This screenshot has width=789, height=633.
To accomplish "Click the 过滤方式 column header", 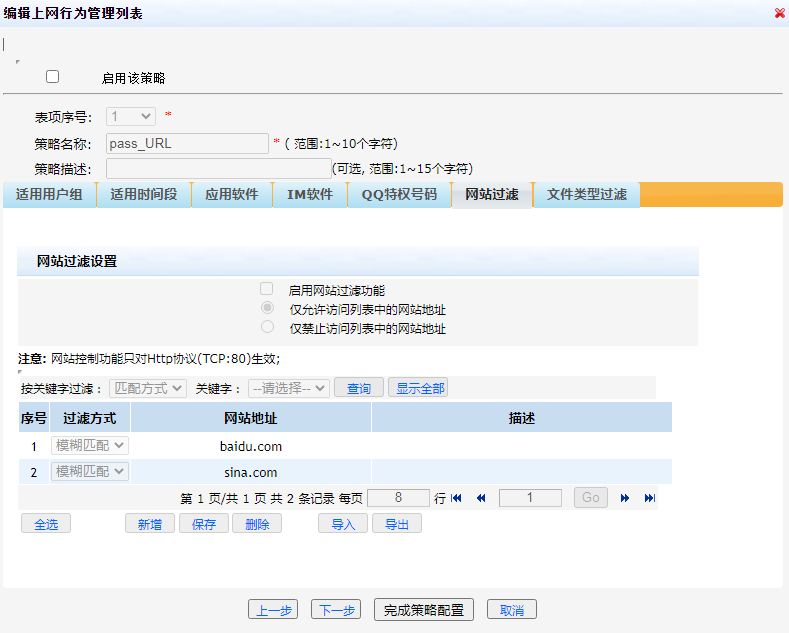I will tap(90, 418).
